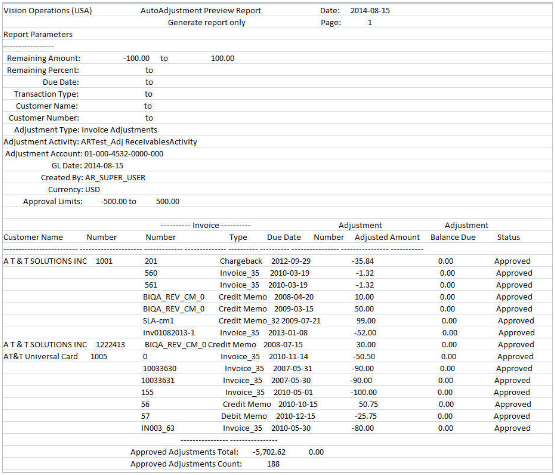Click 'Adjustment Type: Invoice Adjustments' line

pos(86,130)
